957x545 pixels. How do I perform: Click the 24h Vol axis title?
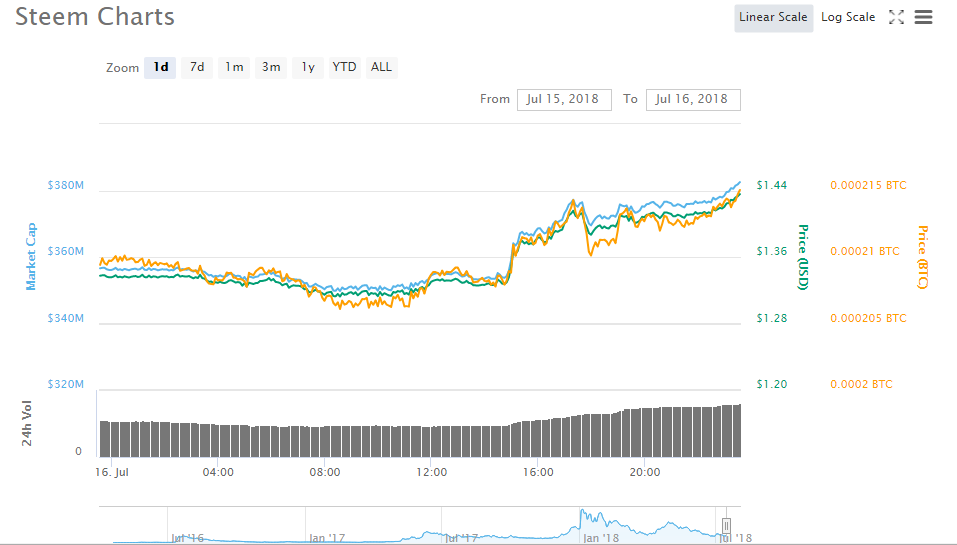(x=27, y=423)
